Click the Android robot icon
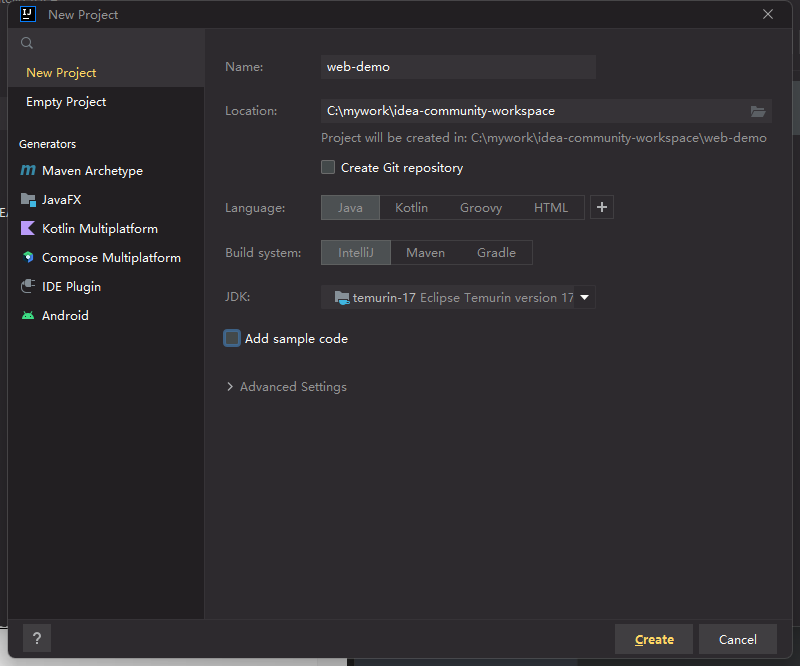 click(28, 315)
